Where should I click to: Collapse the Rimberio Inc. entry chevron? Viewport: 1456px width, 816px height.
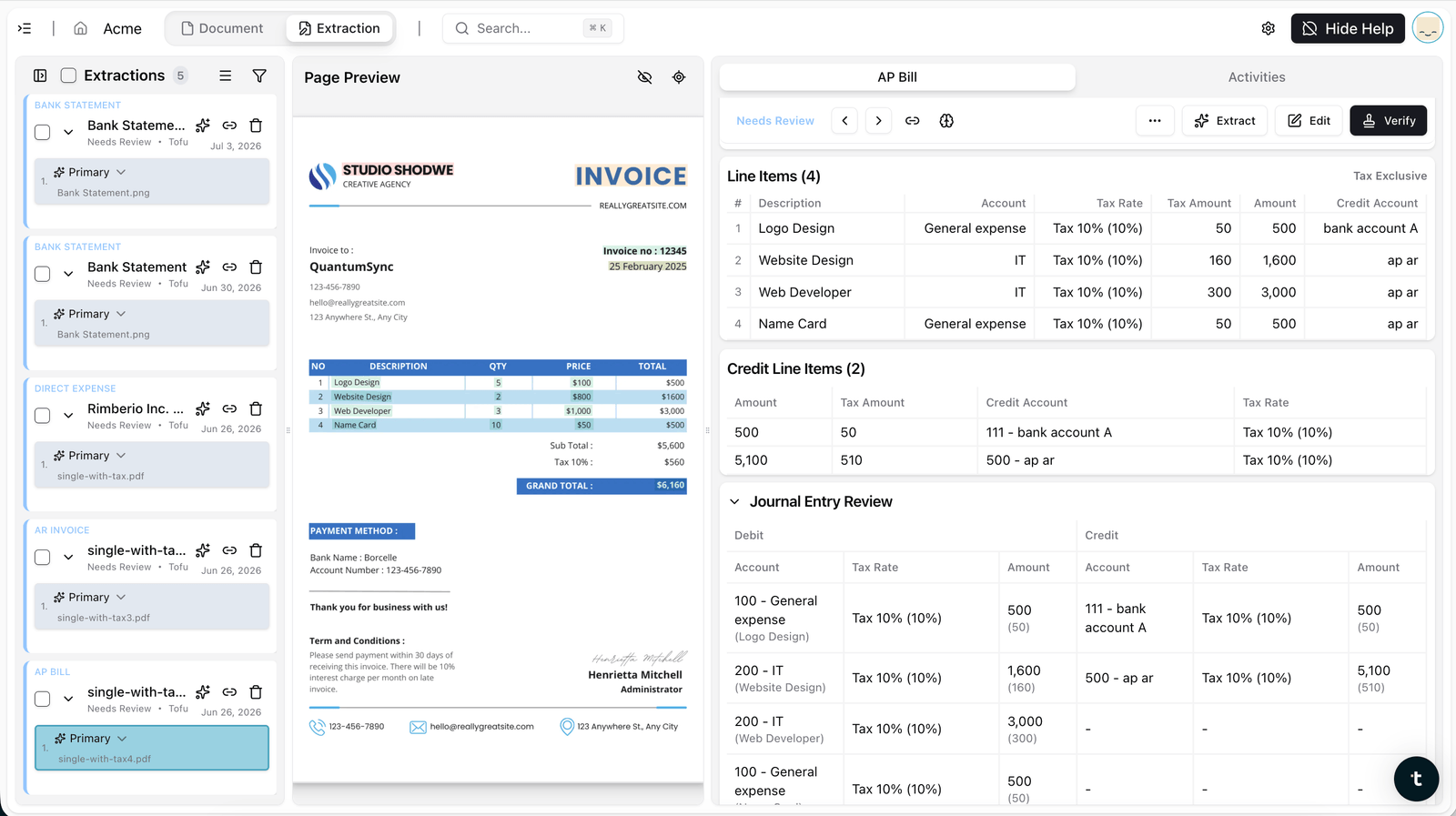(68, 416)
